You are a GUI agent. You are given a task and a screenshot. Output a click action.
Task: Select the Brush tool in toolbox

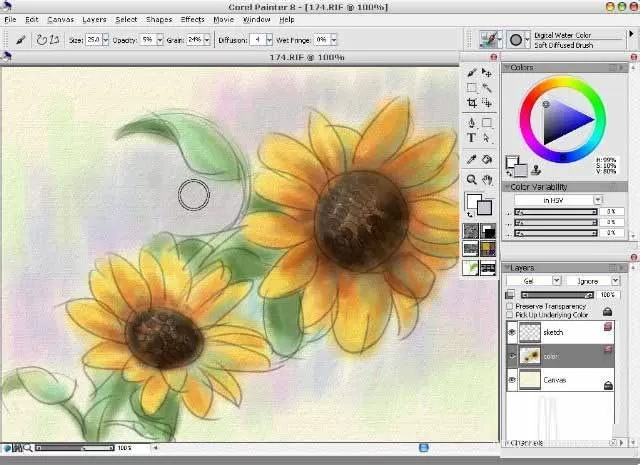point(472,73)
